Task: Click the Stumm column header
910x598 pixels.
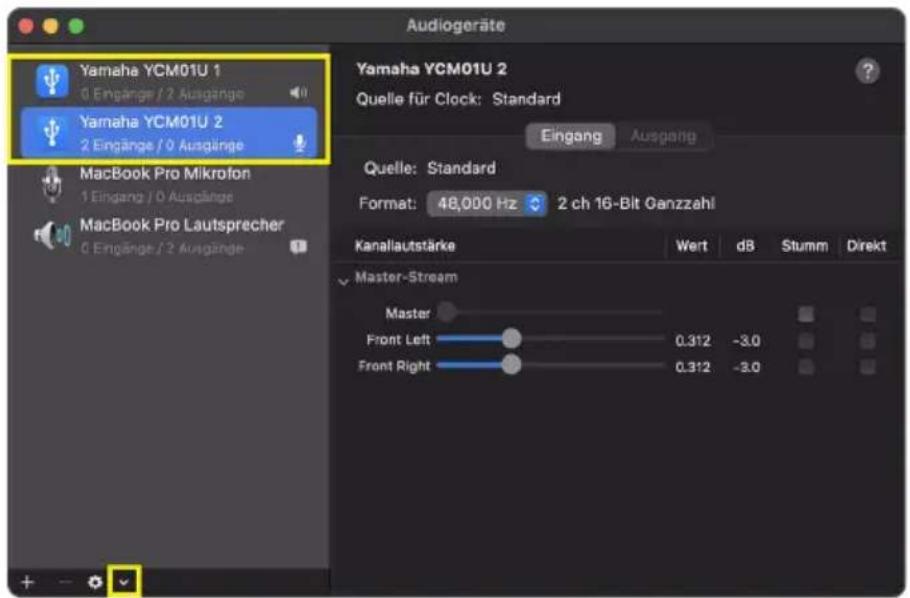Action: [804, 246]
